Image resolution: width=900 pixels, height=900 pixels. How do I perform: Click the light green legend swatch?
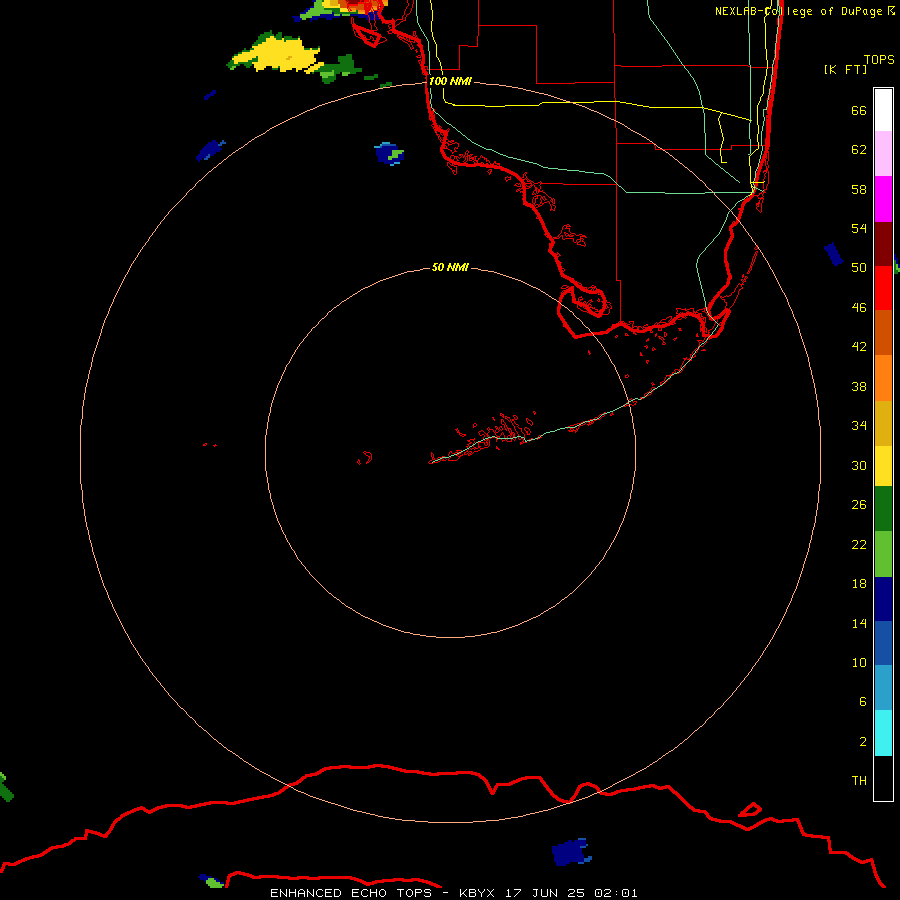coord(883,554)
